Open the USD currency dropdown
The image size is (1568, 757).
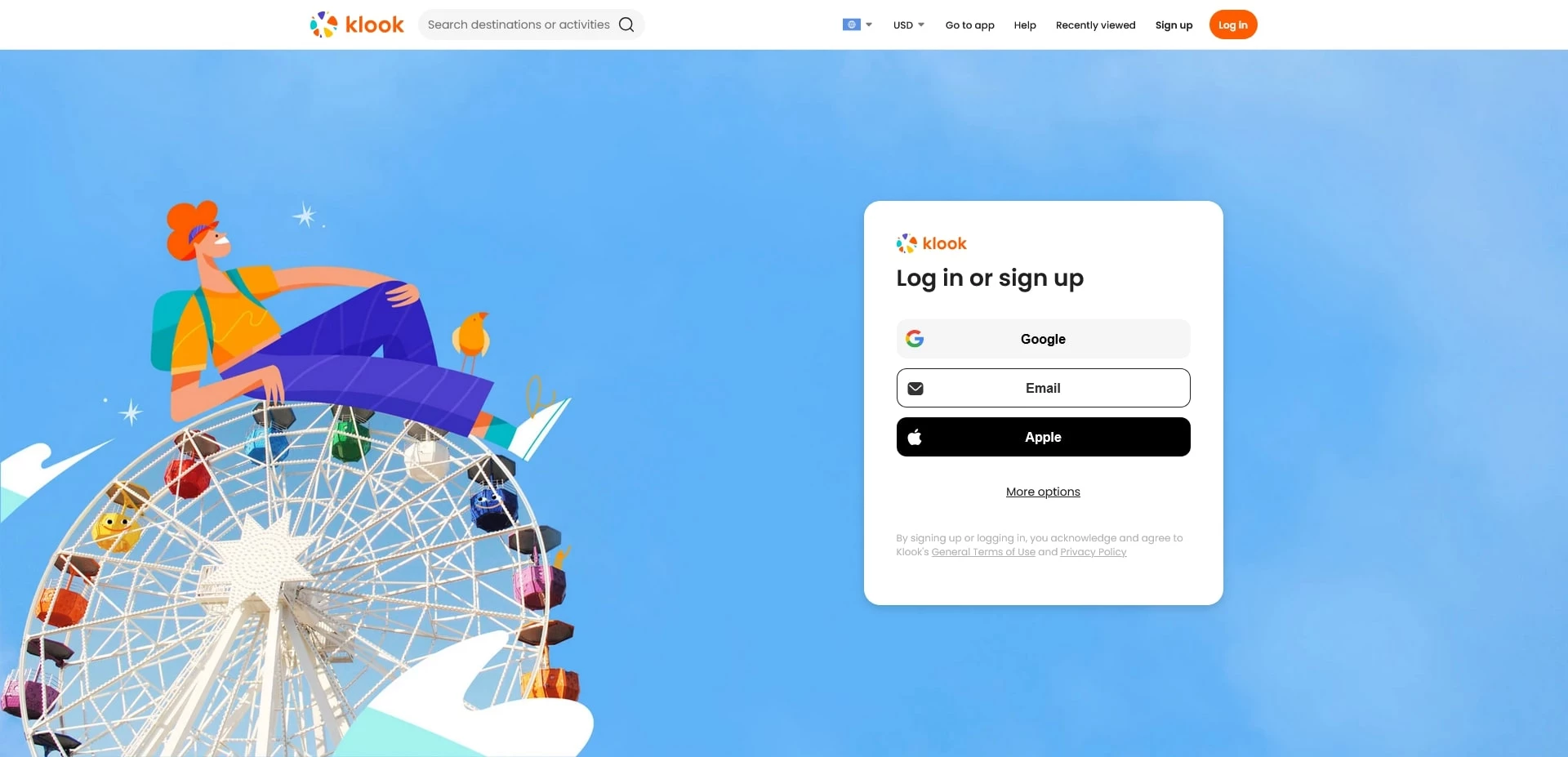pyautogui.click(x=909, y=24)
